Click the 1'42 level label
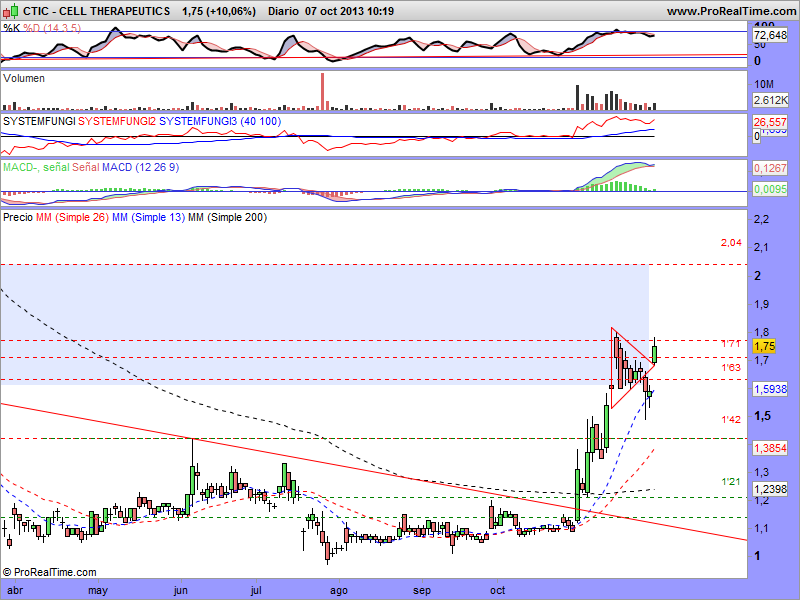Image resolution: width=800 pixels, height=600 pixels. 731,420
